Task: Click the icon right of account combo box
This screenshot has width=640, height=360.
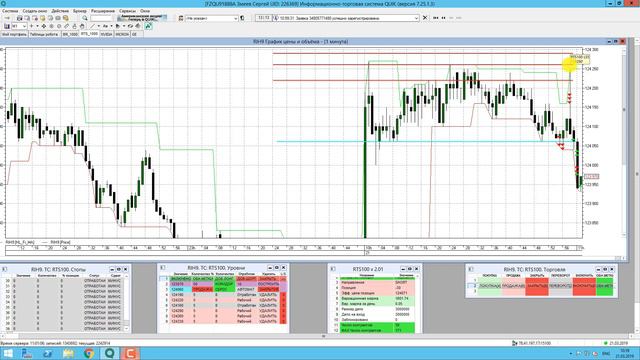Action: 242,18
